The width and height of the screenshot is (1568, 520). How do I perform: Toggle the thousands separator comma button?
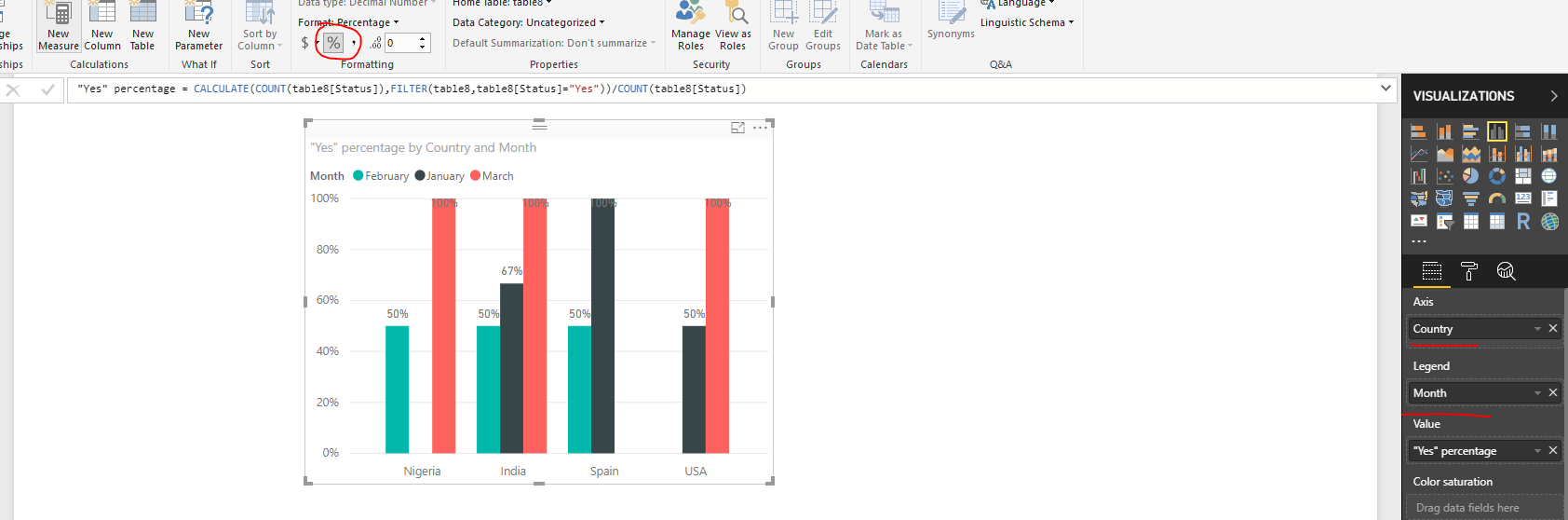coord(354,43)
